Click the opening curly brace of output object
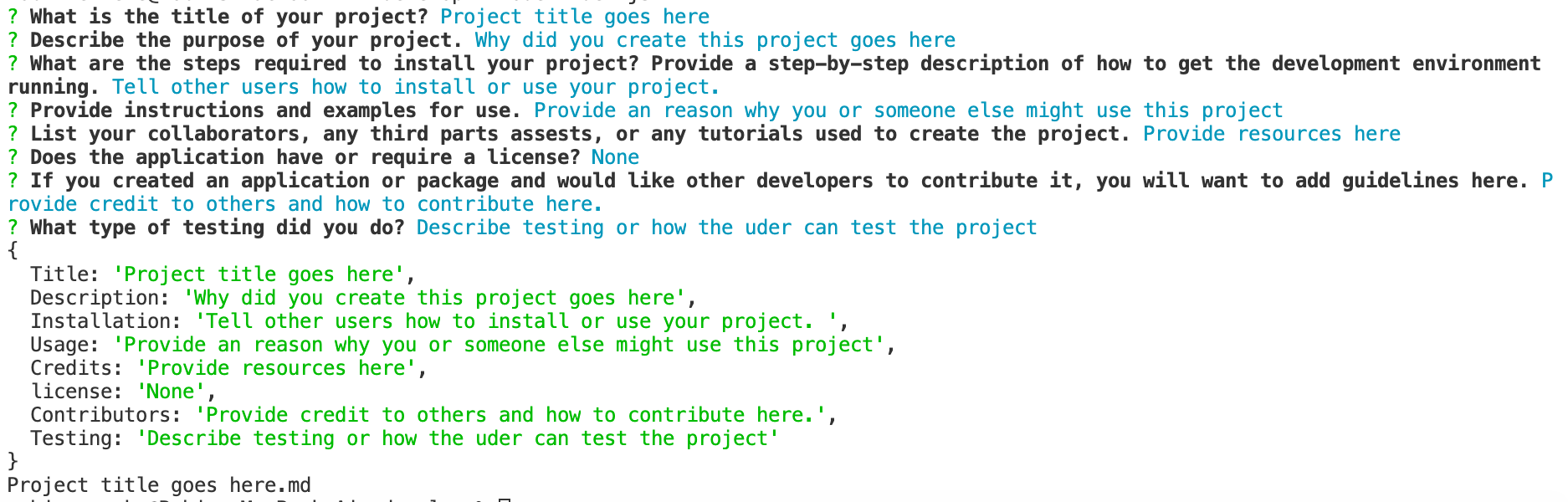The height and width of the screenshot is (502, 1568). [x=13, y=250]
